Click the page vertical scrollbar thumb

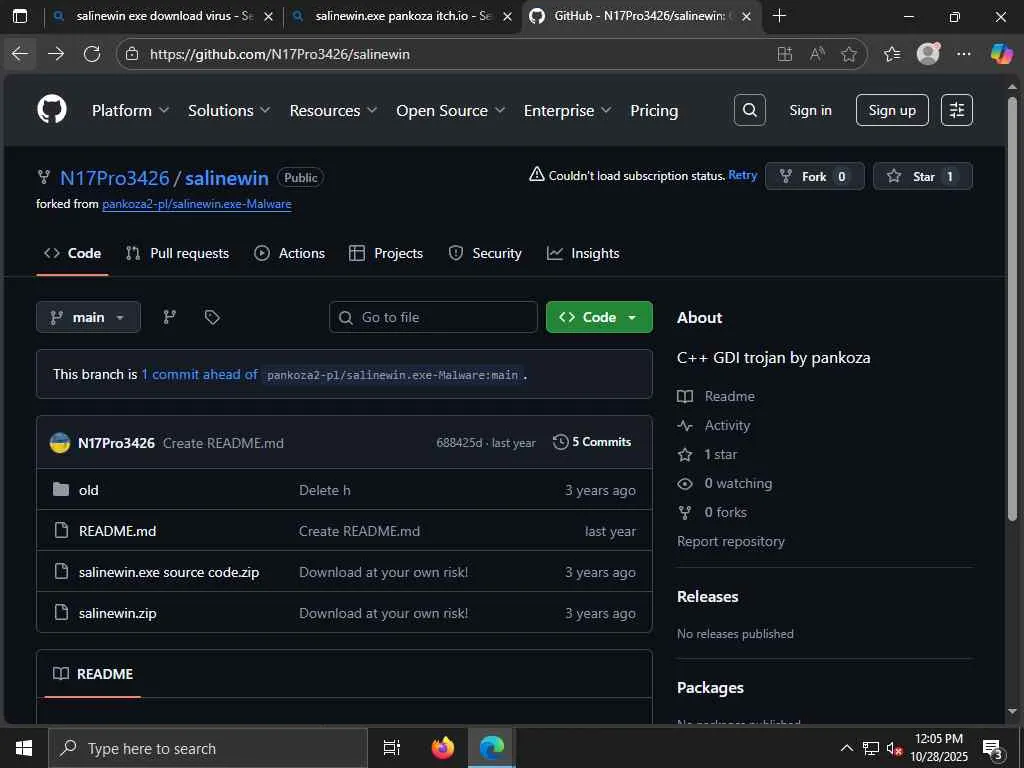tap(1012, 308)
